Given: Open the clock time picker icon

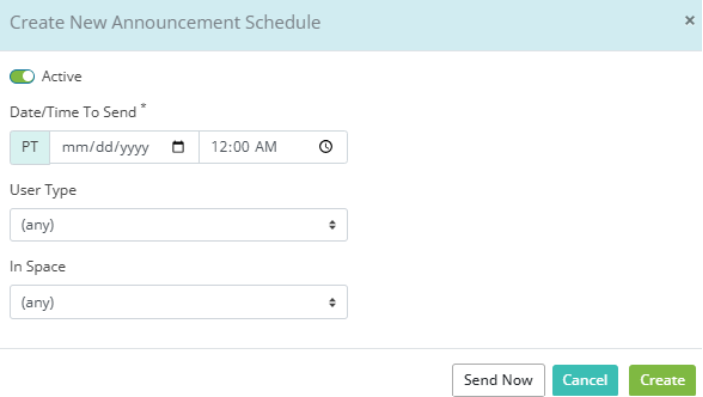Looking at the screenshot, I should (x=326, y=147).
